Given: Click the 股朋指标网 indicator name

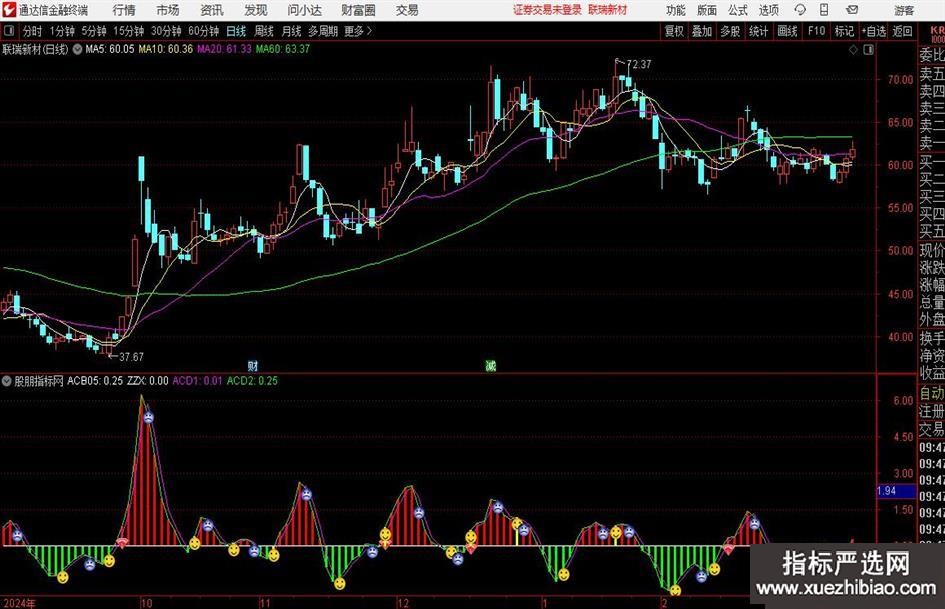Looking at the screenshot, I should (x=39, y=381).
